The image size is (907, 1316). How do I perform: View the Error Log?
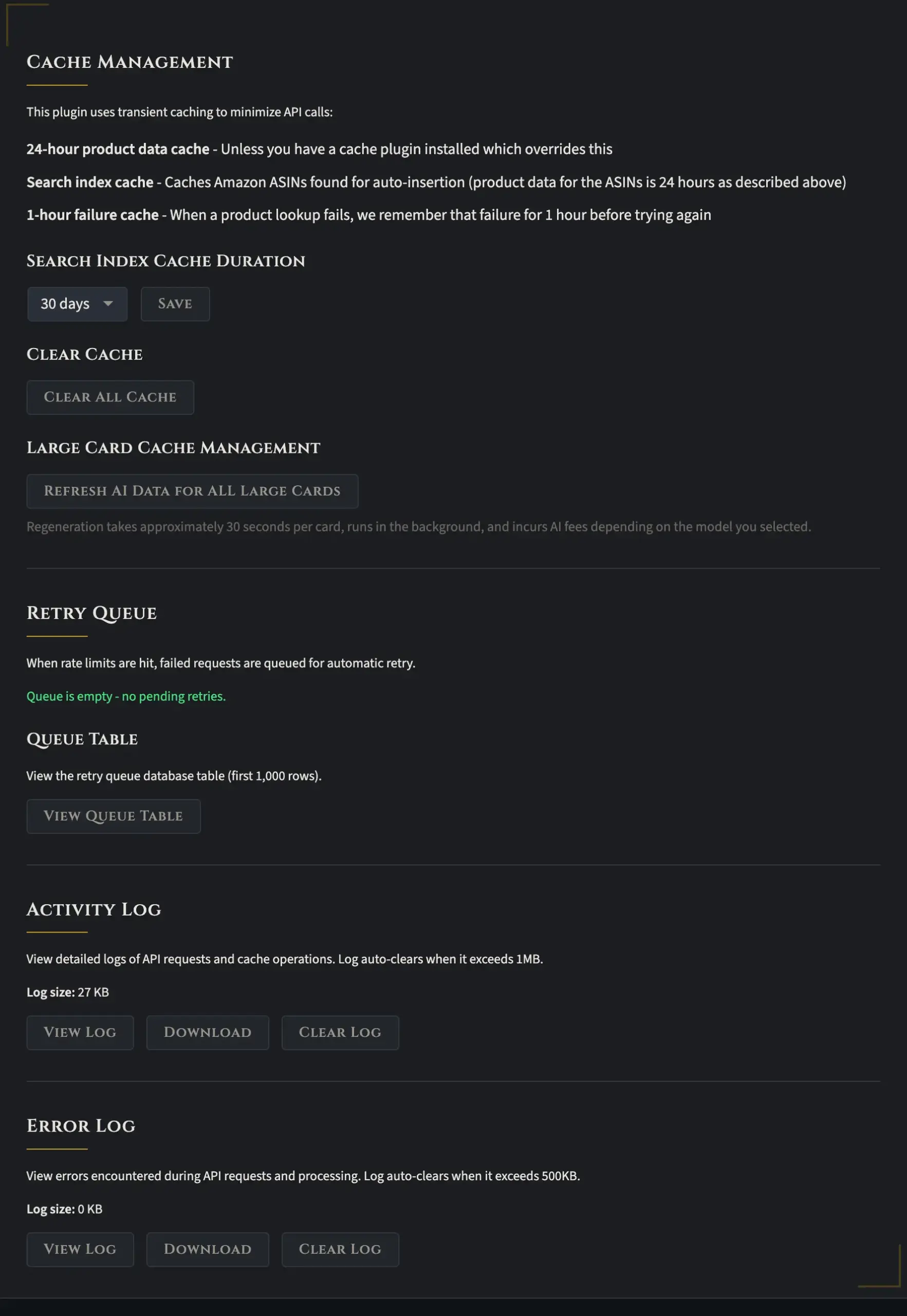(x=80, y=1250)
